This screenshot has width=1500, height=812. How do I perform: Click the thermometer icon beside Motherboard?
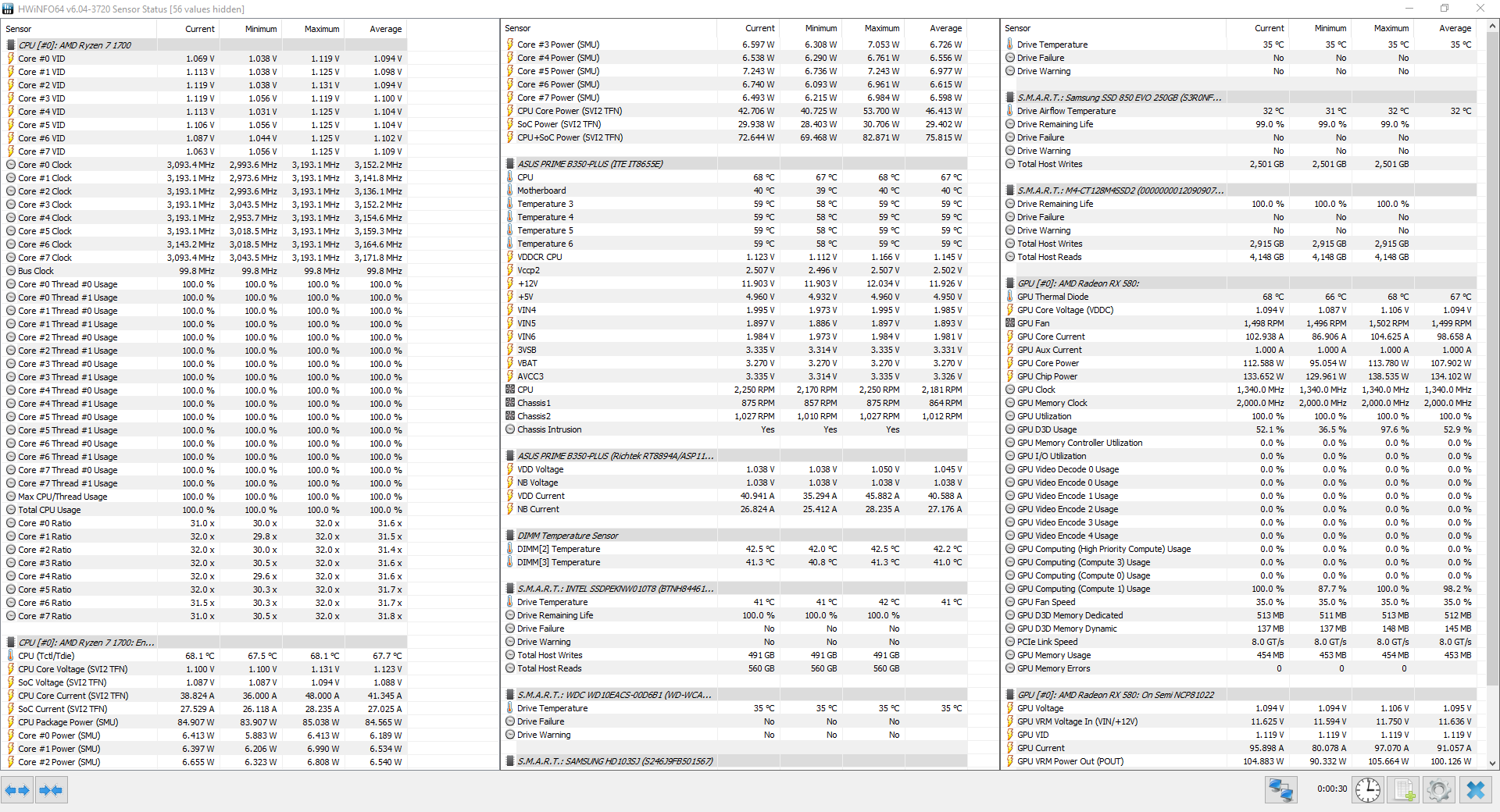tap(510, 191)
